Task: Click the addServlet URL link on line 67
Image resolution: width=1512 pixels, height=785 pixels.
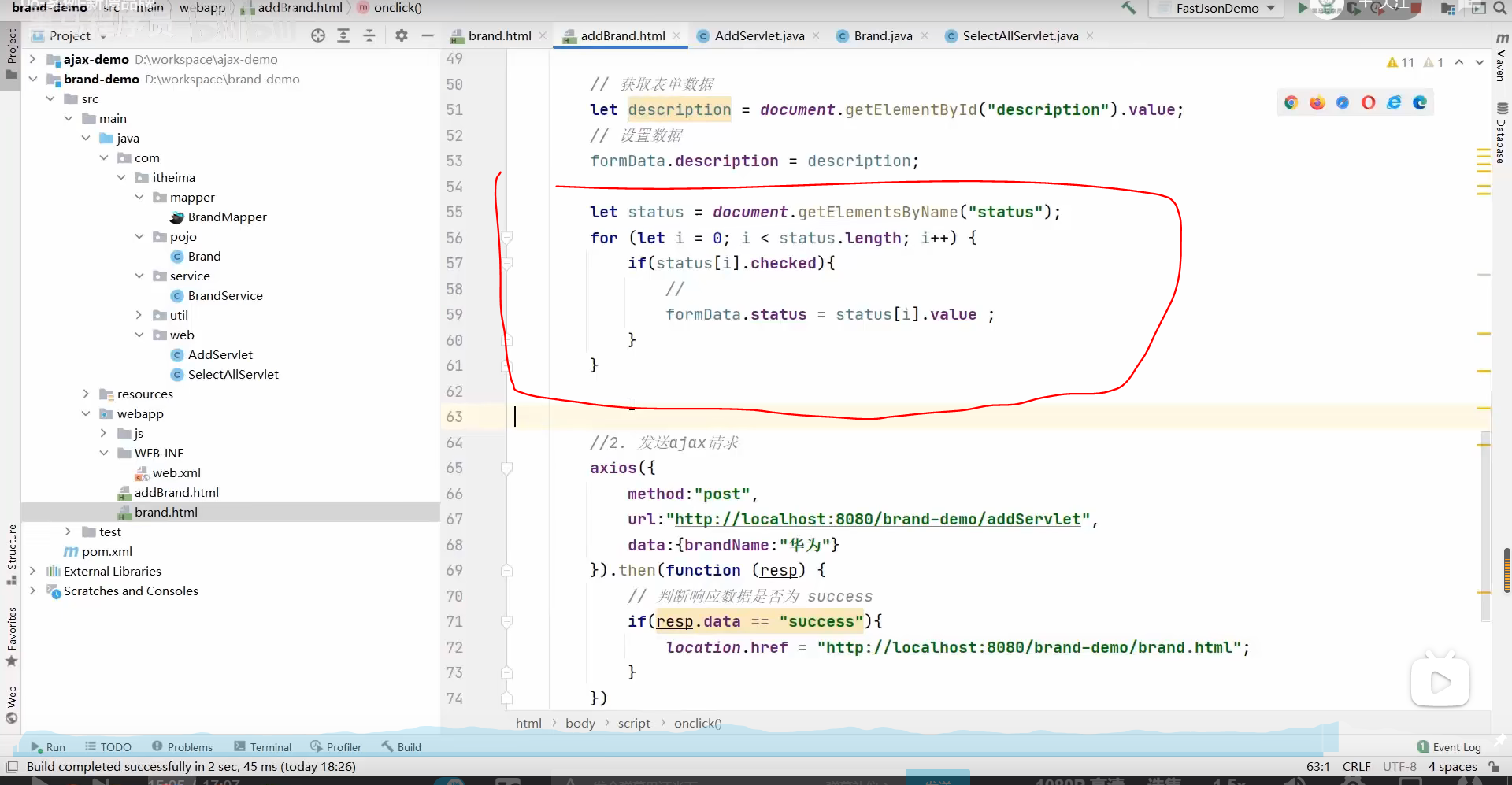Action: click(x=878, y=519)
